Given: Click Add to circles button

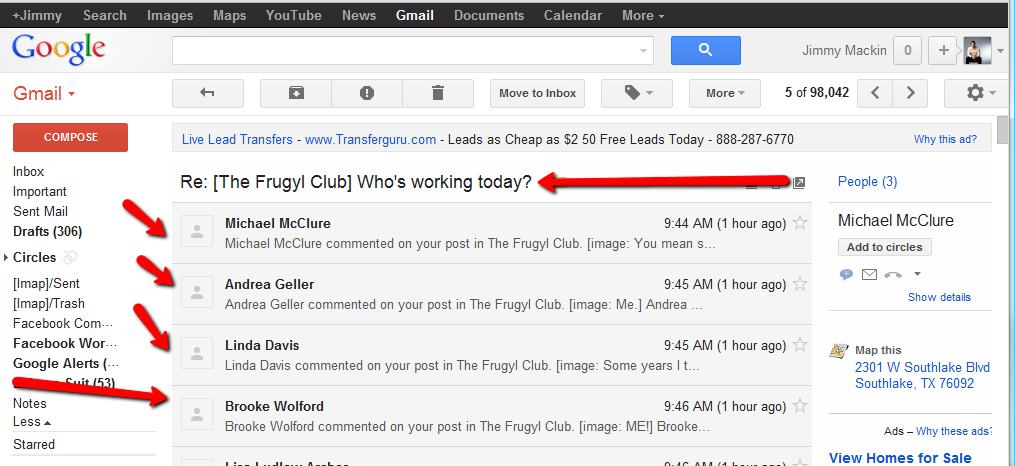Looking at the screenshot, I should click(884, 247).
